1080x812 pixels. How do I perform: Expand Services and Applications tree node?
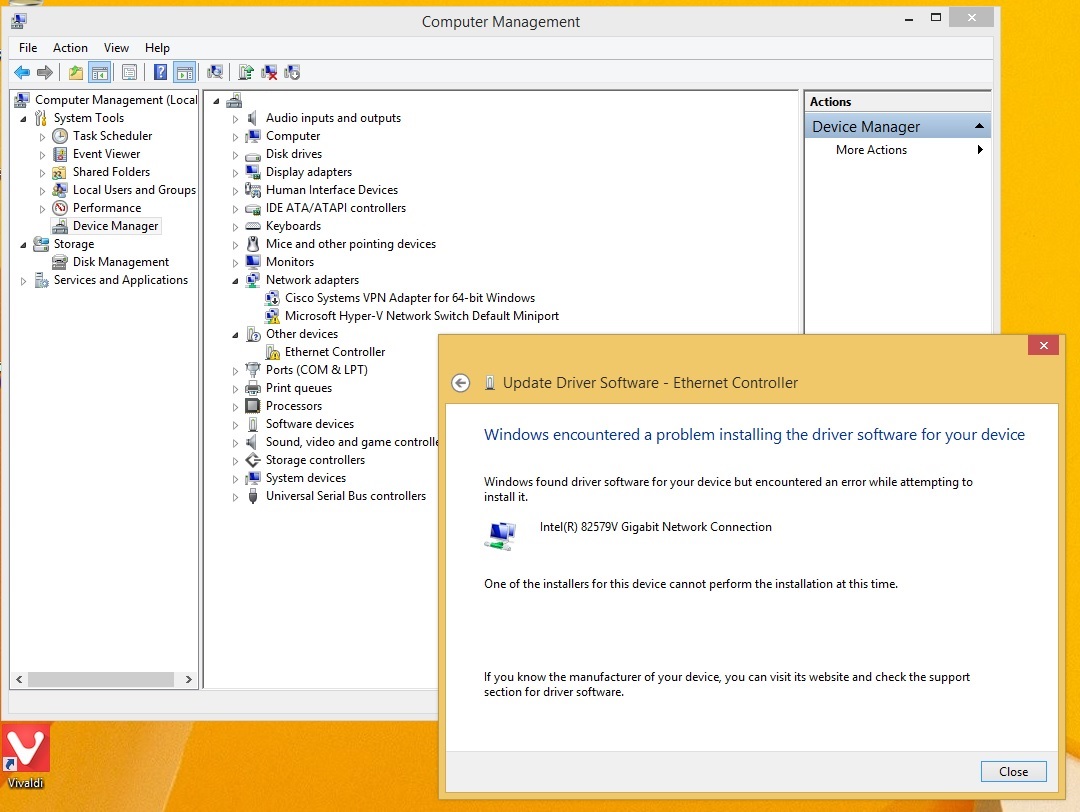pos(23,280)
